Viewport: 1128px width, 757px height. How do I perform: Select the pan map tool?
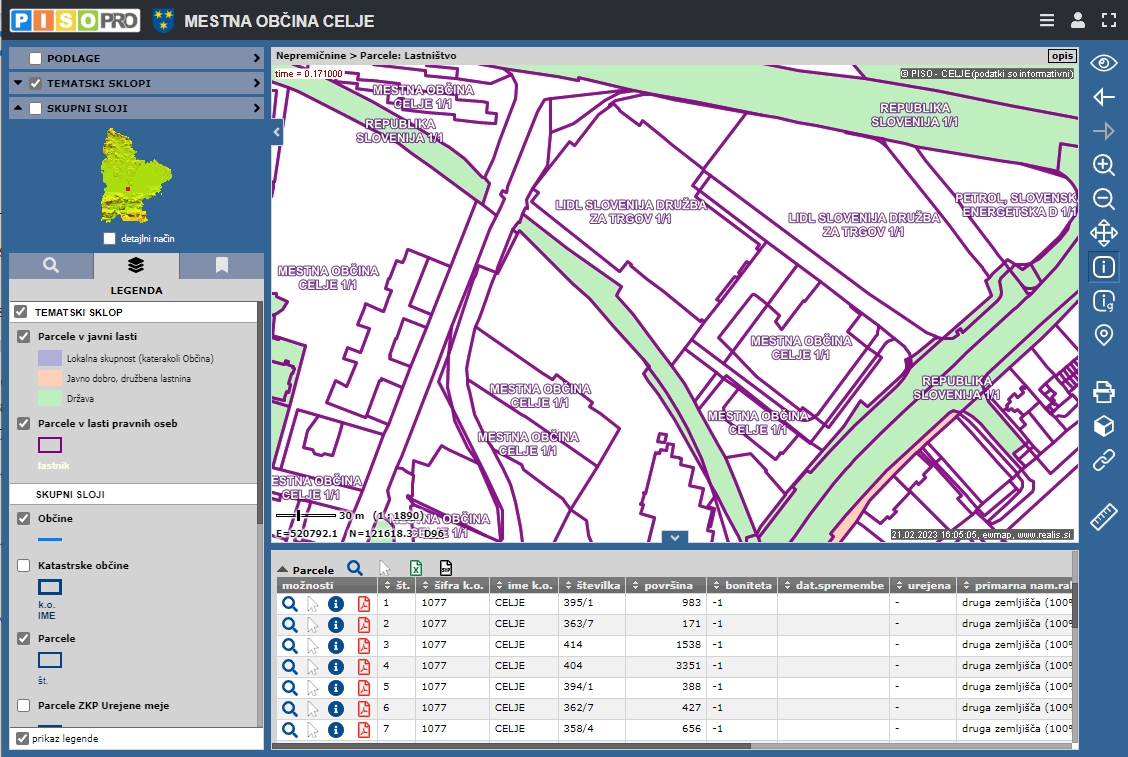[1103, 234]
